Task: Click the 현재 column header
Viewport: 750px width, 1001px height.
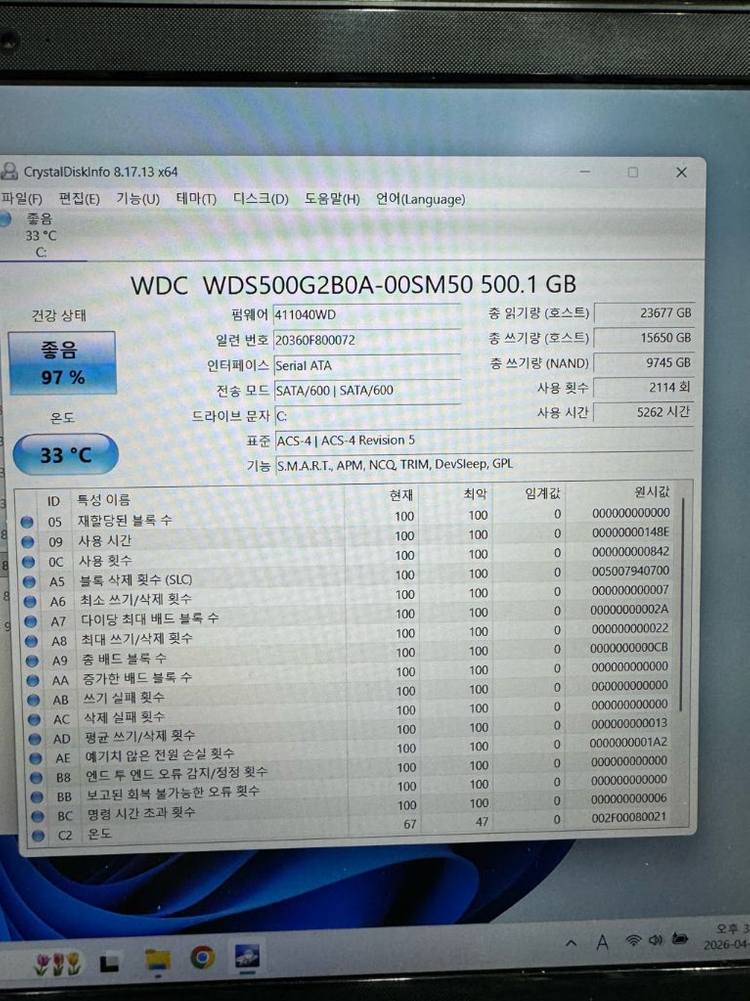Action: [401, 495]
